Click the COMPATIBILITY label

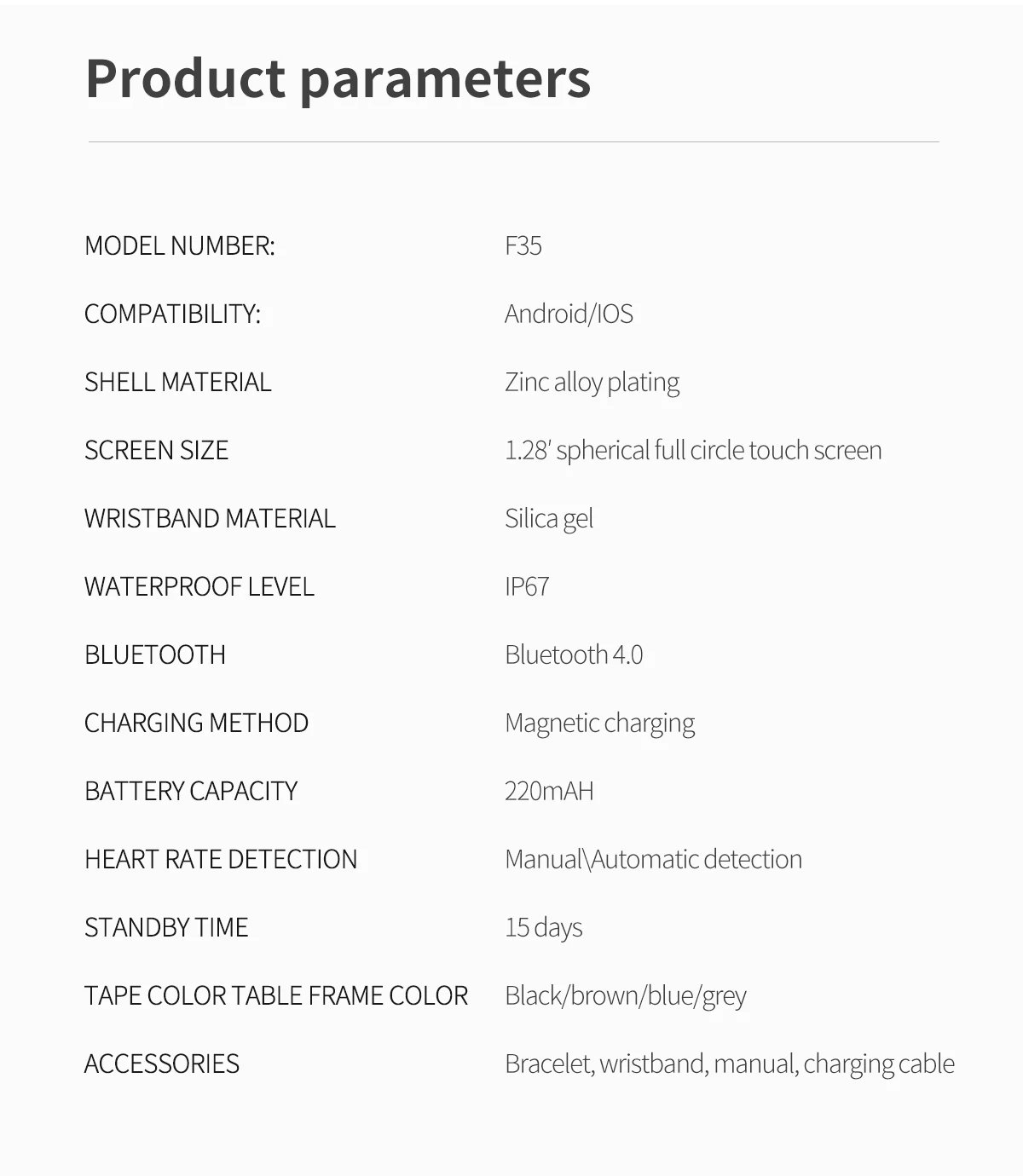(x=173, y=314)
